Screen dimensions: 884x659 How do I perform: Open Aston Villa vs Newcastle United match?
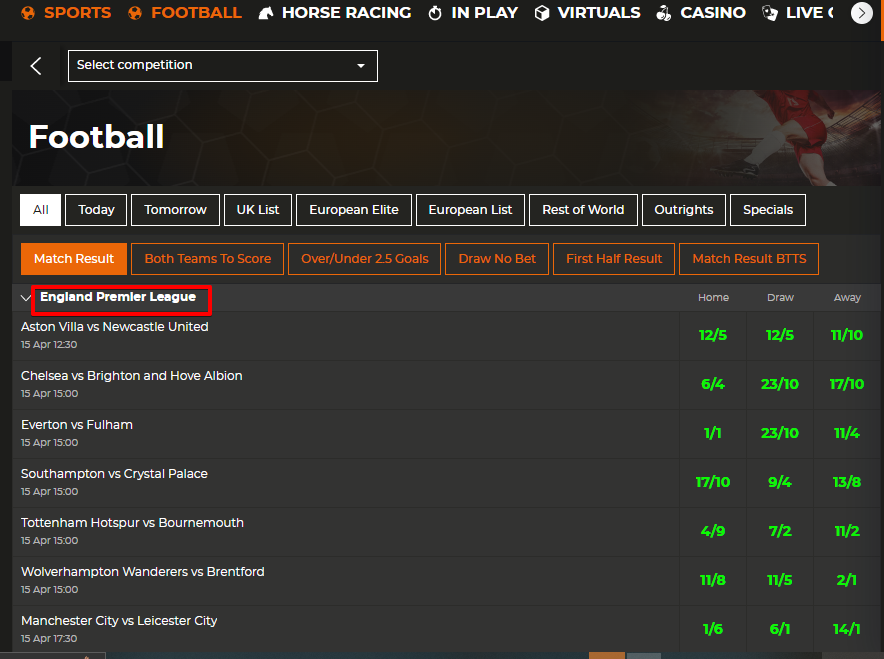114,327
